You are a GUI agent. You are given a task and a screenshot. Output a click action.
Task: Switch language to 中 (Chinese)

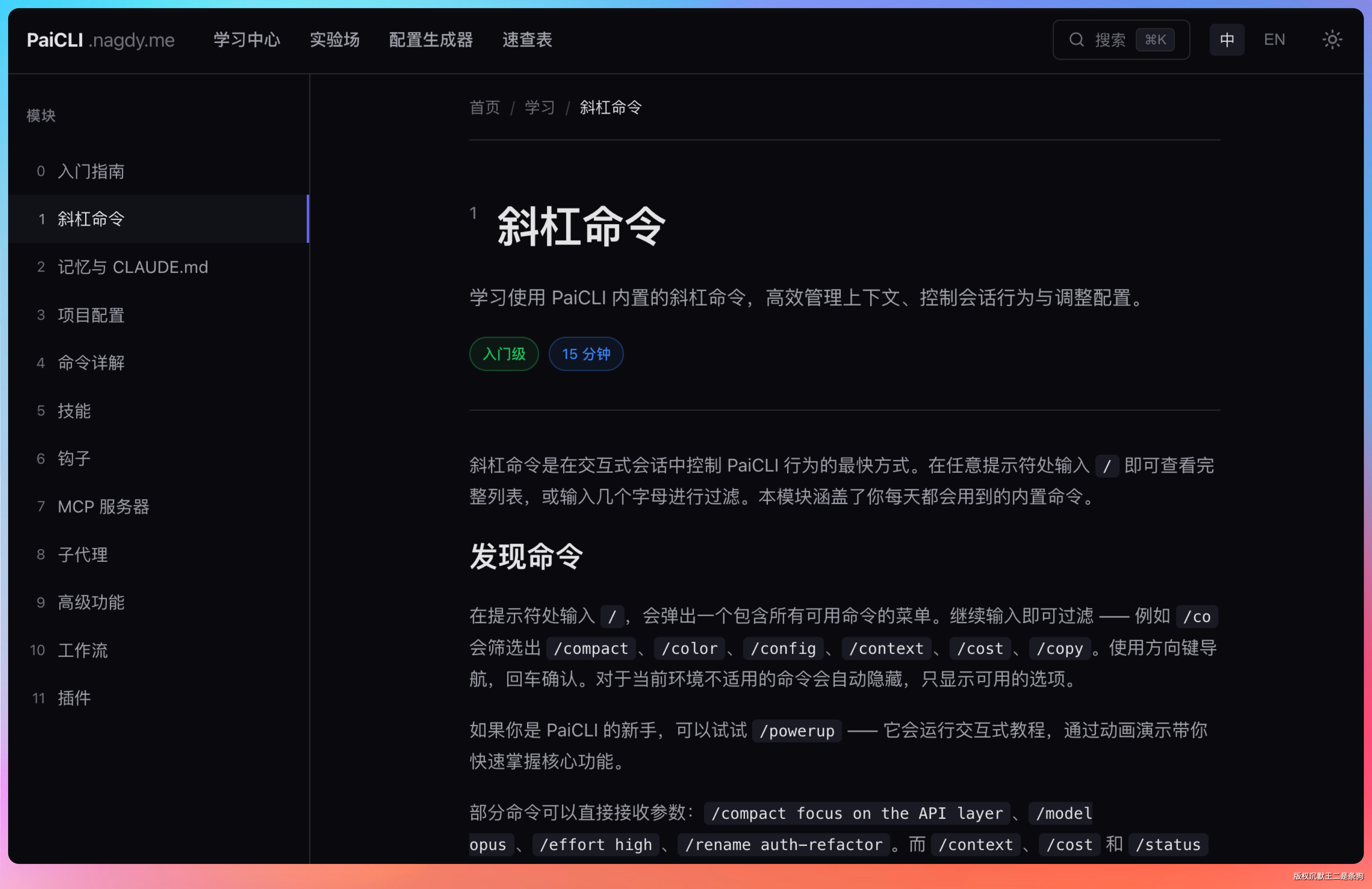[x=1227, y=40]
